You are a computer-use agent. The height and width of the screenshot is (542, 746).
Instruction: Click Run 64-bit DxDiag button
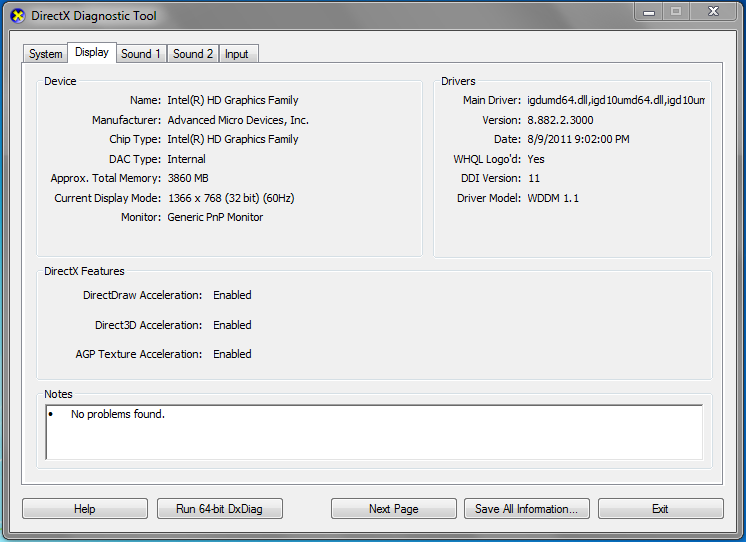click(219, 509)
